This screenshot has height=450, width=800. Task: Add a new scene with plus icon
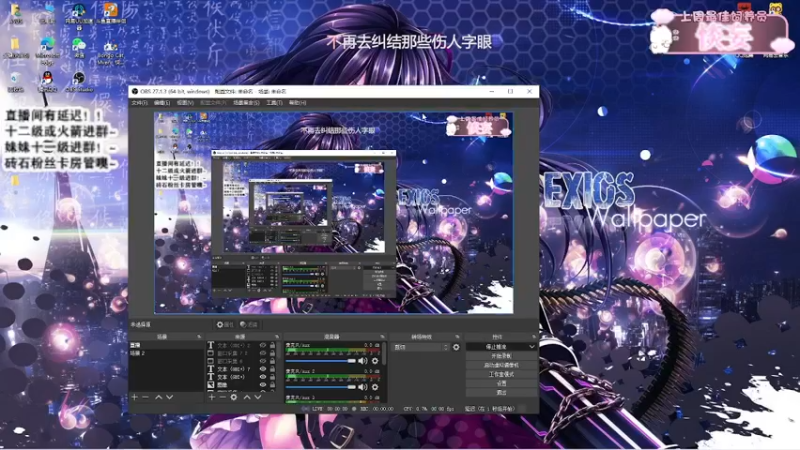[x=135, y=397]
